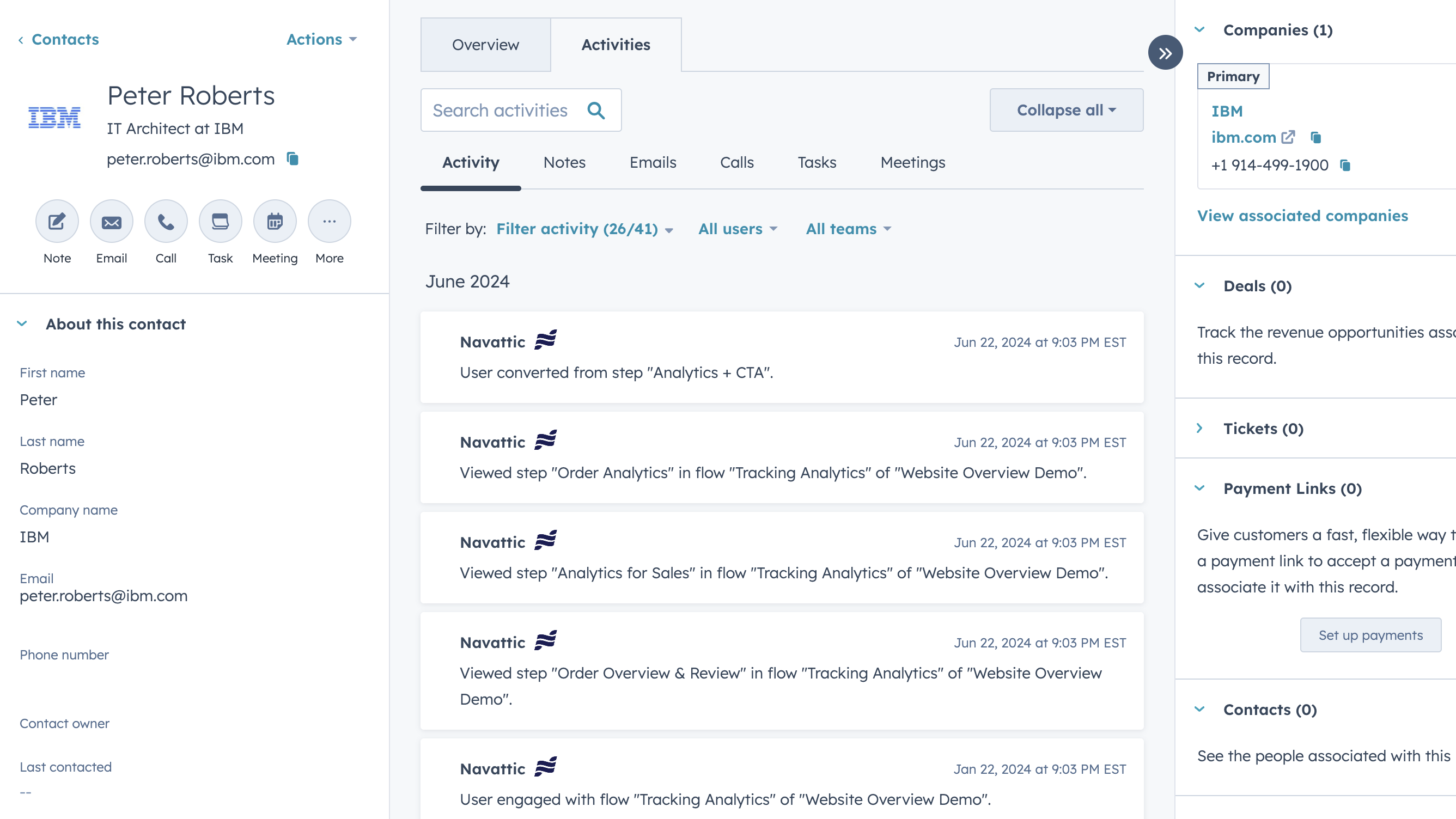The image size is (1456, 819).
Task: Open the Filter activity (26/41) dropdown
Action: (x=584, y=229)
